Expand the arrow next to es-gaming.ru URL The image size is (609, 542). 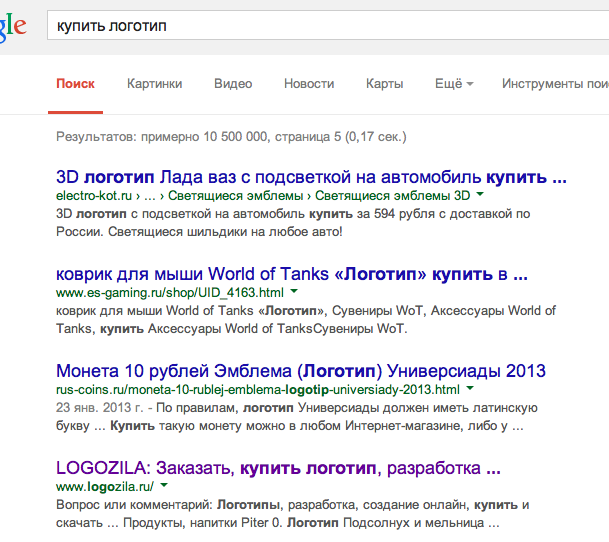(x=294, y=292)
